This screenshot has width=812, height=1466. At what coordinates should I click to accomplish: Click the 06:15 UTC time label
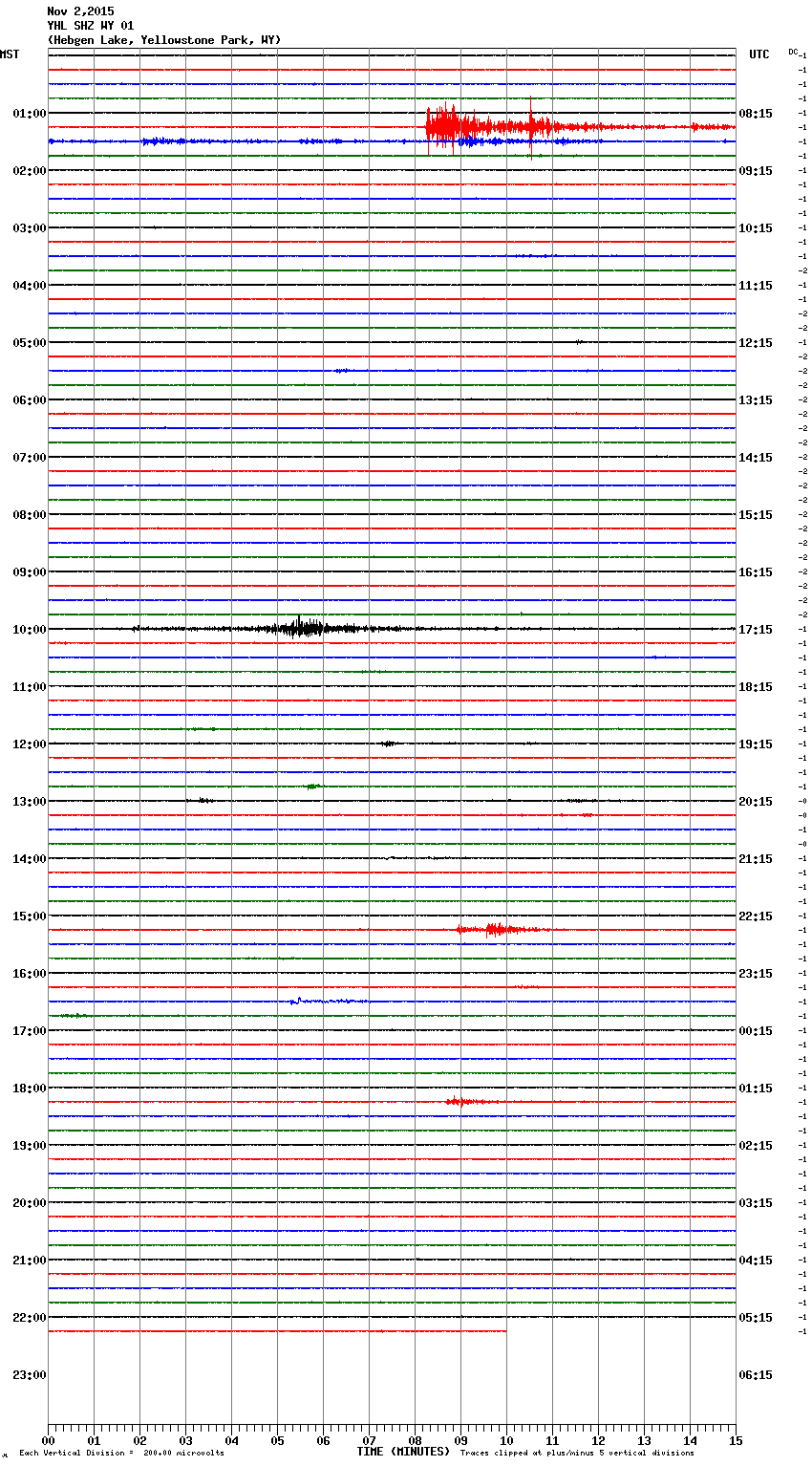coord(756,1375)
